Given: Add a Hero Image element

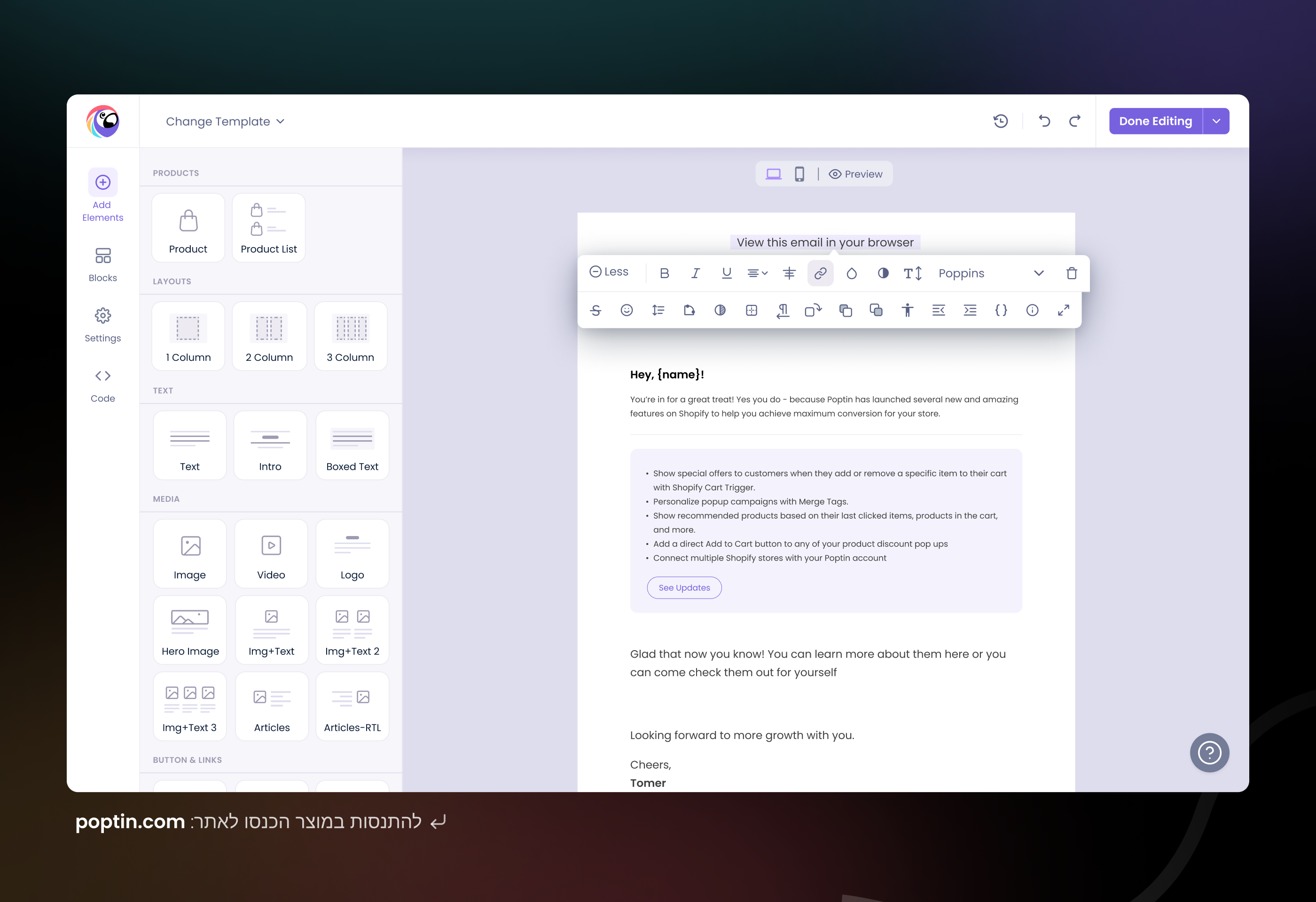Looking at the screenshot, I should pyautogui.click(x=190, y=630).
